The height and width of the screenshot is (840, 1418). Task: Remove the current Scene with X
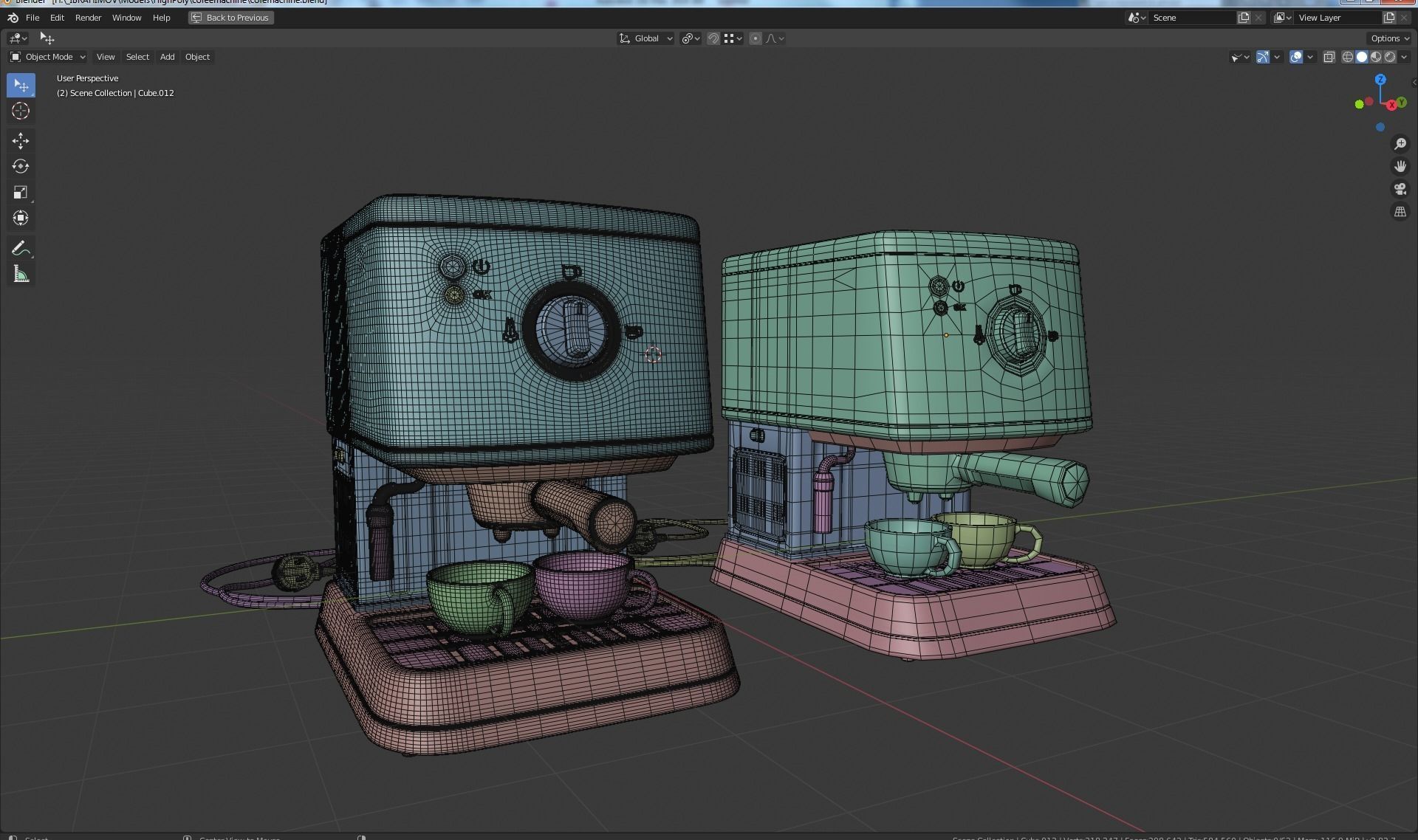point(1258,18)
